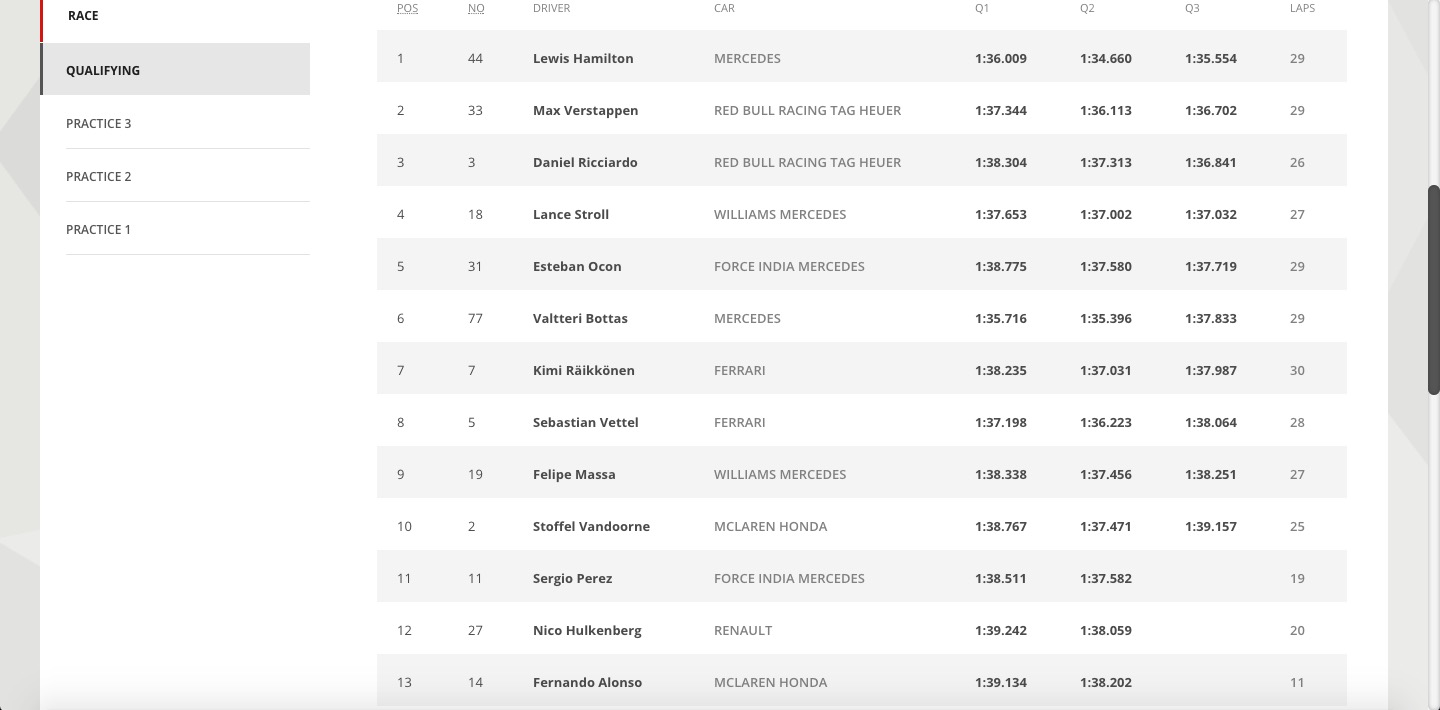Image resolution: width=1440 pixels, height=710 pixels.
Task: Open the PRACTICE 1 session page
Action: tap(98, 229)
